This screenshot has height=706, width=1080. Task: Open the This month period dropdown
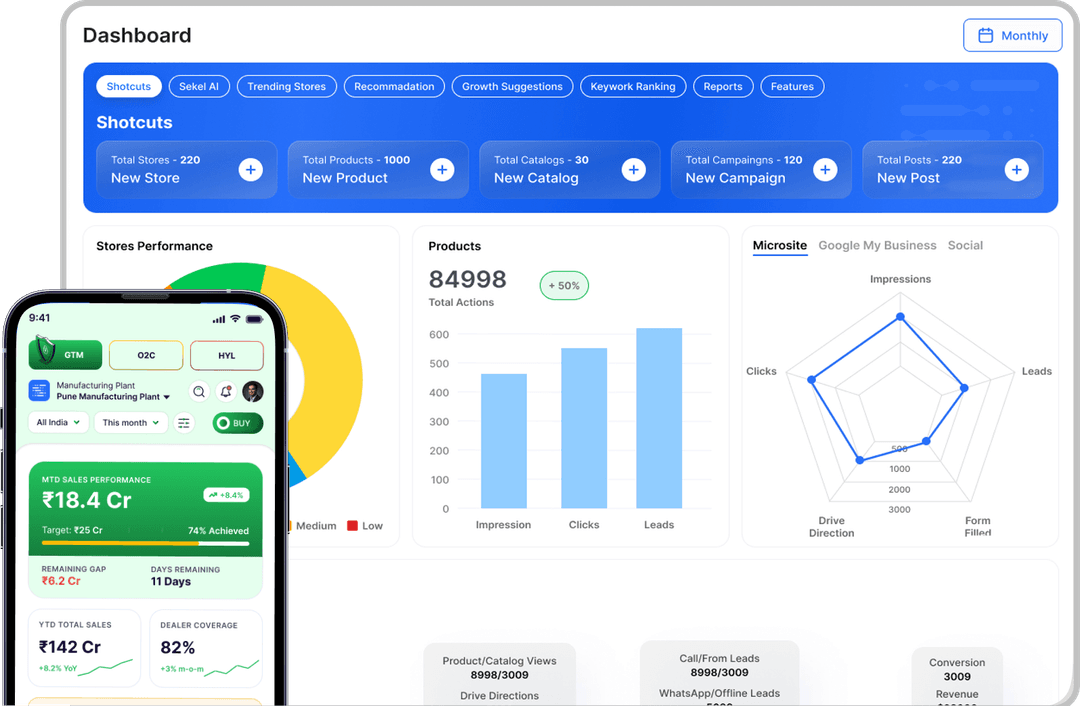pyautogui.click(x=131, y=422)
